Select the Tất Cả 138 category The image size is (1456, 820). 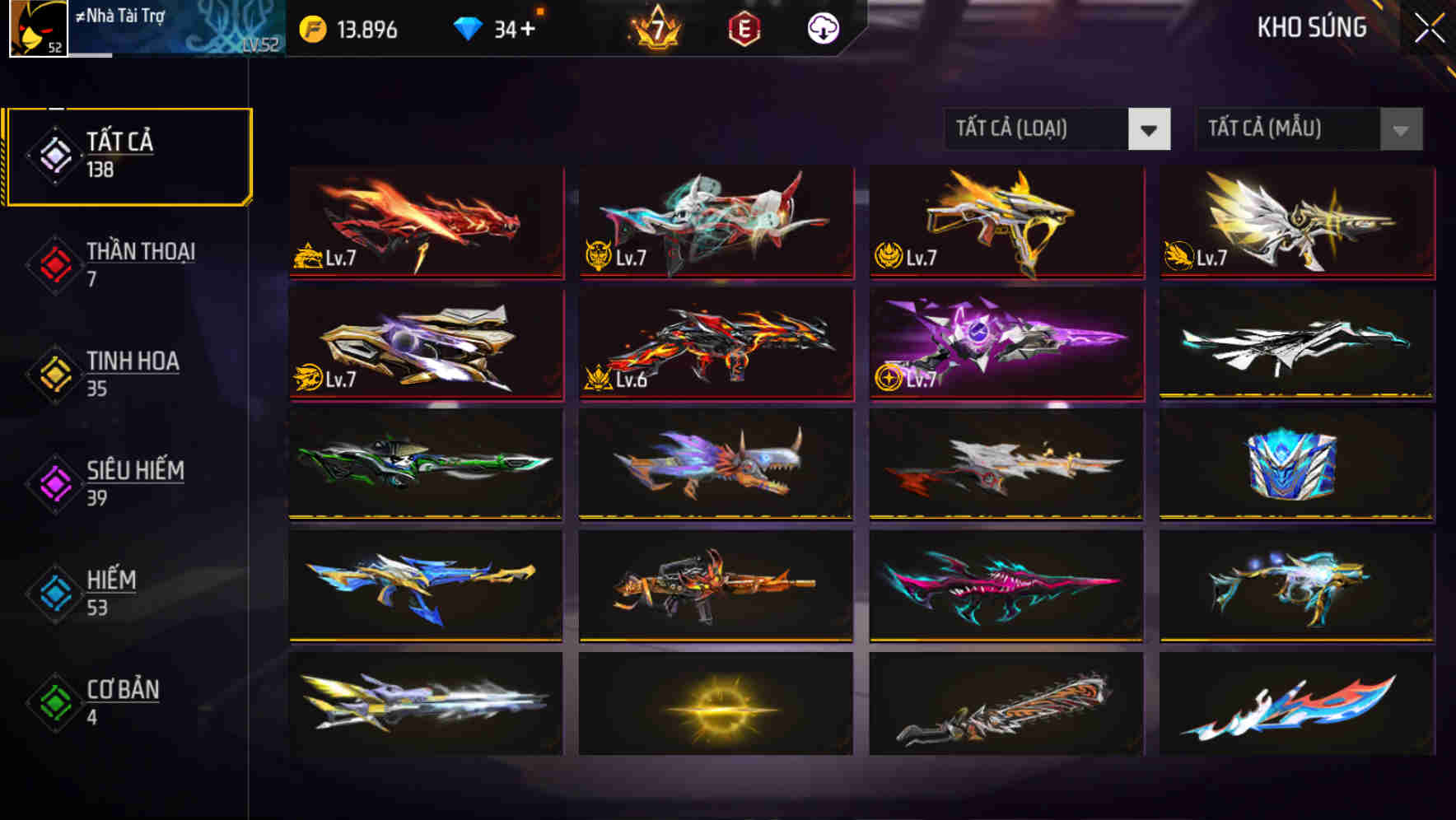127,156
